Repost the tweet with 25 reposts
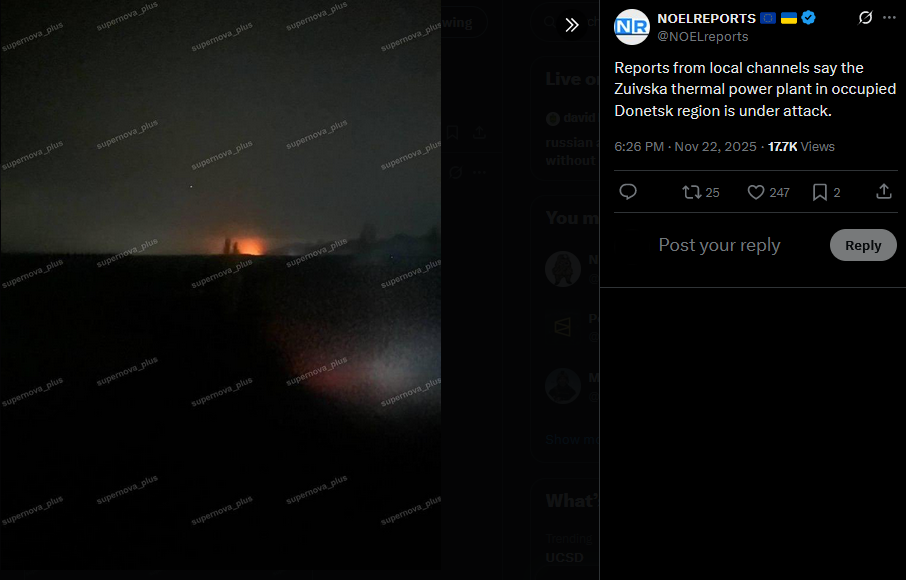906x580 pixels. (700, 192)
